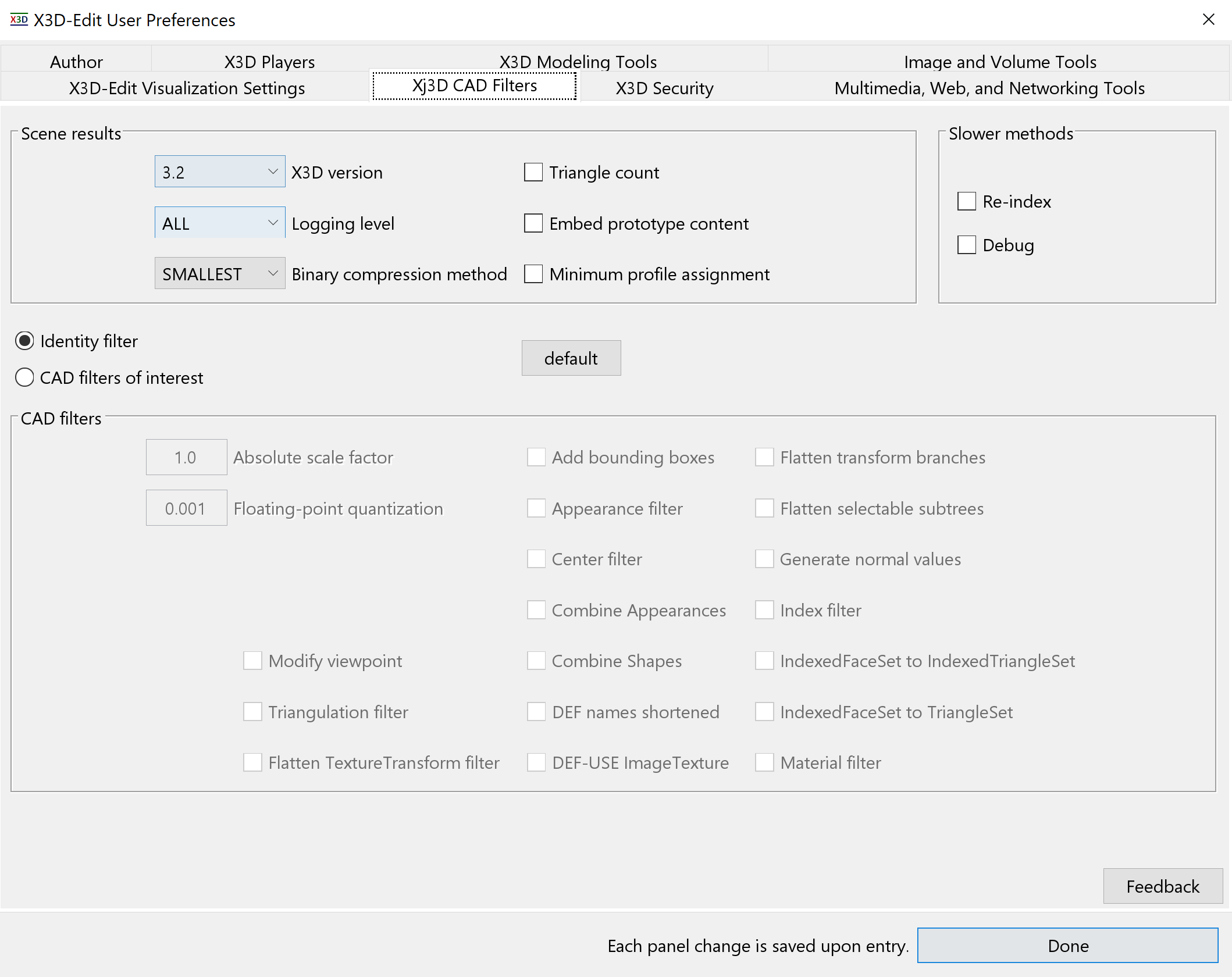This screenshot has height=977, width=1232.
Task: Toggle Flatten selectable subtrees checkbox
Action: click(764, 508)
